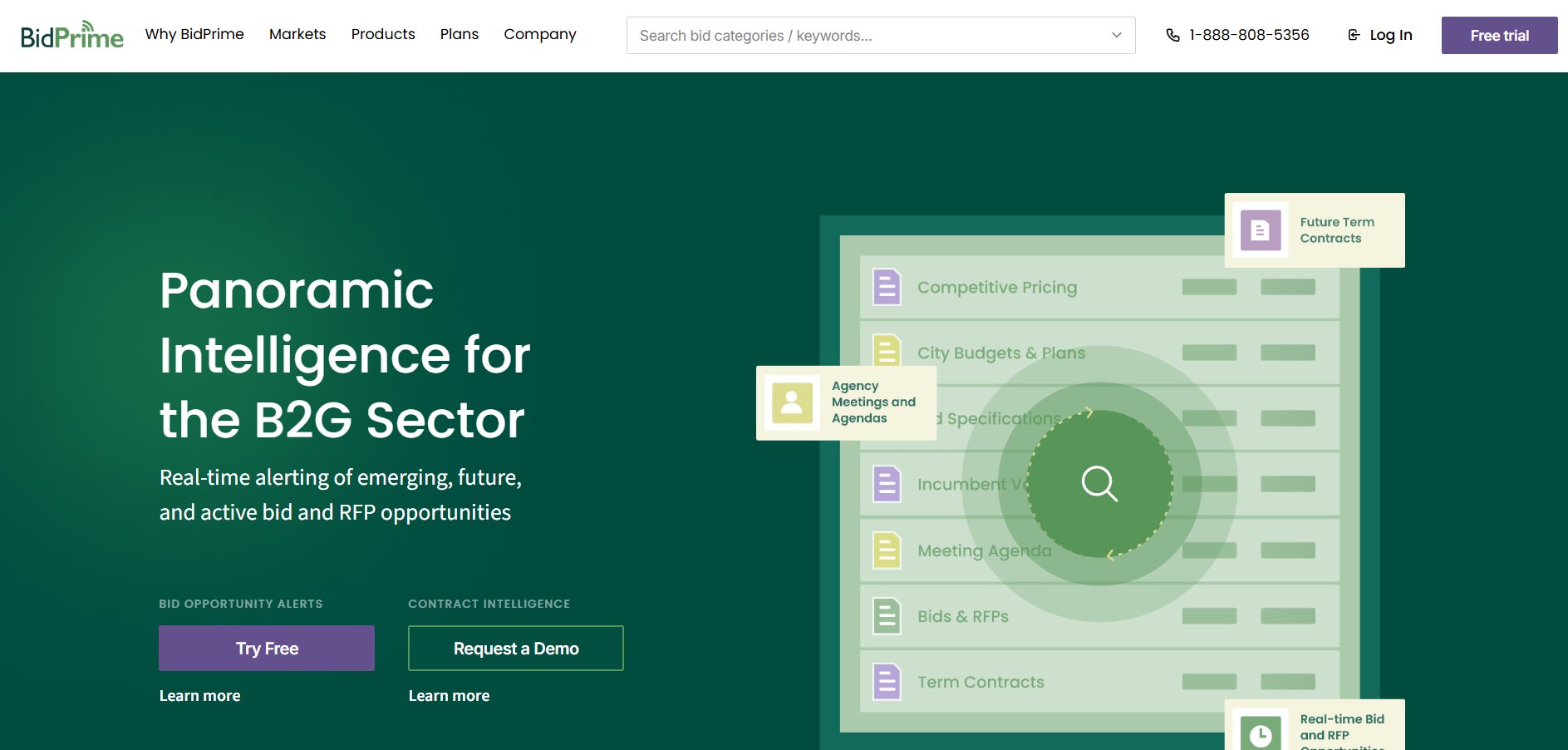Click the Panoramic Intelligence headline
This screenshot has height=750, width=1568.
(345, 355)
